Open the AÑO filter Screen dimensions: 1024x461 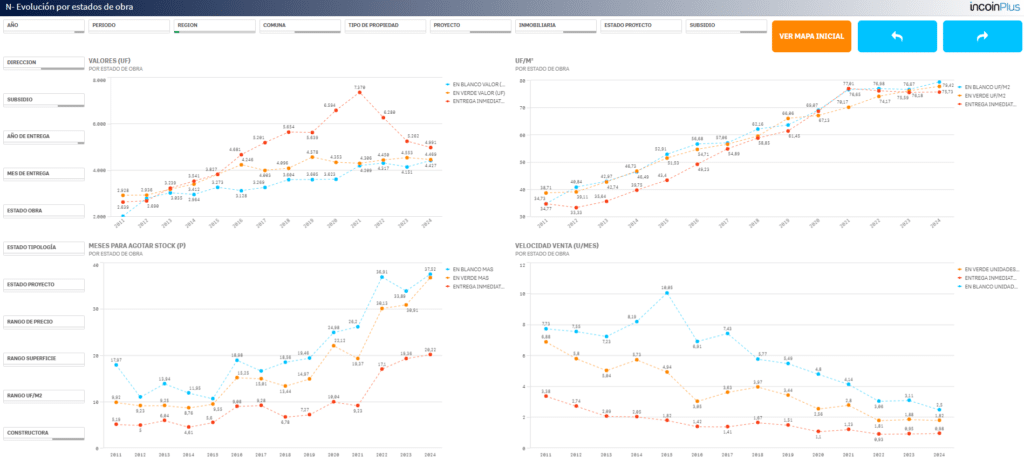44,26
